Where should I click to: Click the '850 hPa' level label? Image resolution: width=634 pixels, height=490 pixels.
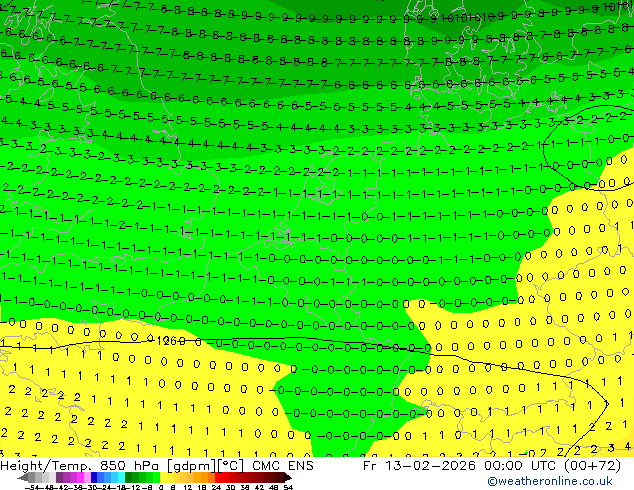(x=129, y=466)
